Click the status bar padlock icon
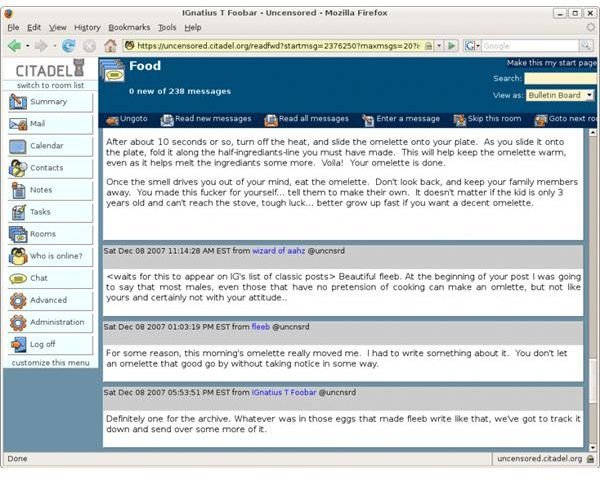Image resolution: width=600 pixels, height=481 pixels. (590, 459)
